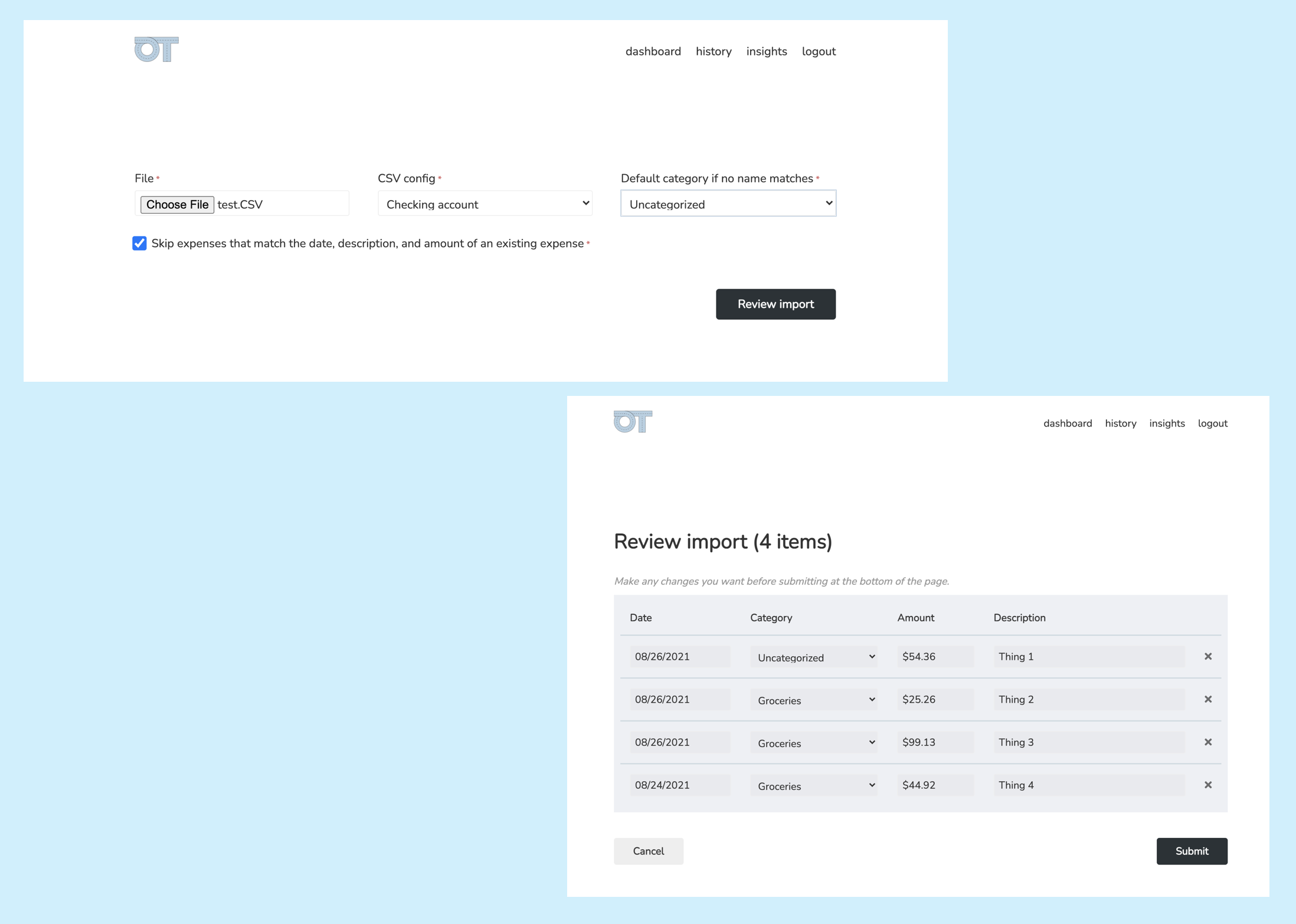Toggle skip duplicate expenses checkbox
The width and height of the screenshot is (1296, 924).
(140, 243)
